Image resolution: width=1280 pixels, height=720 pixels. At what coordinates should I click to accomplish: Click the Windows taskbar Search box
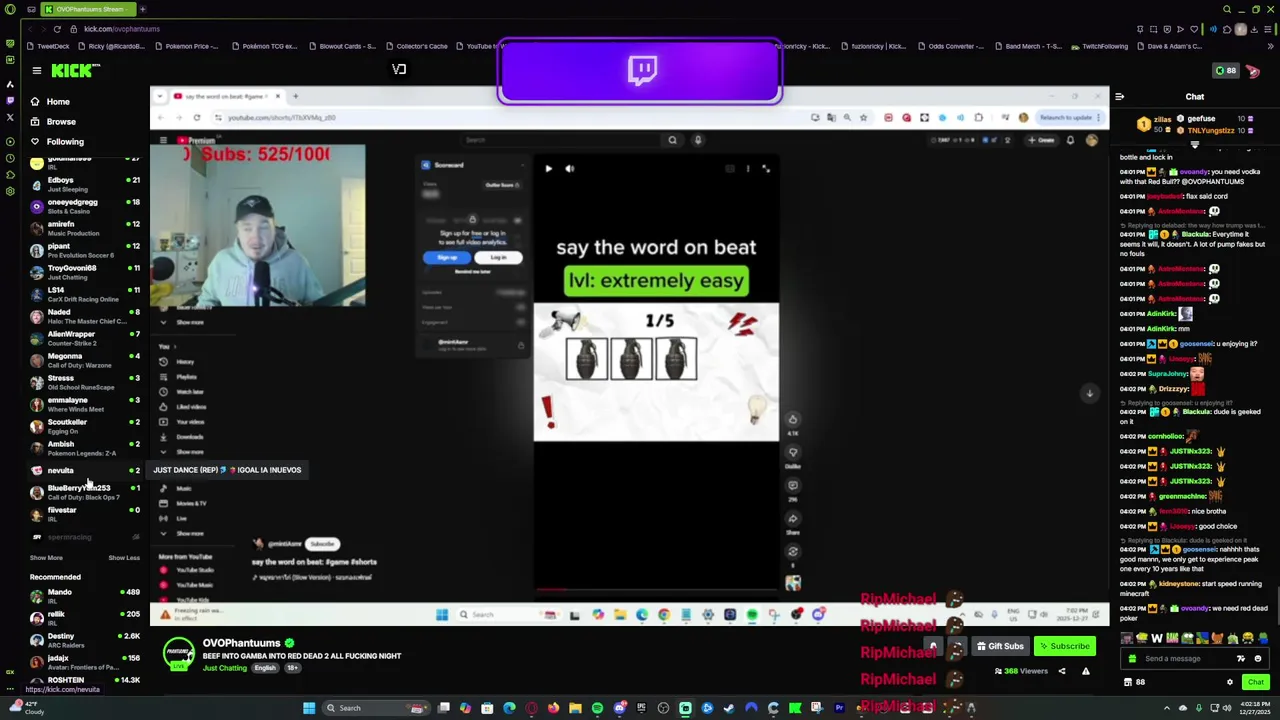click(x=373, y=709)
